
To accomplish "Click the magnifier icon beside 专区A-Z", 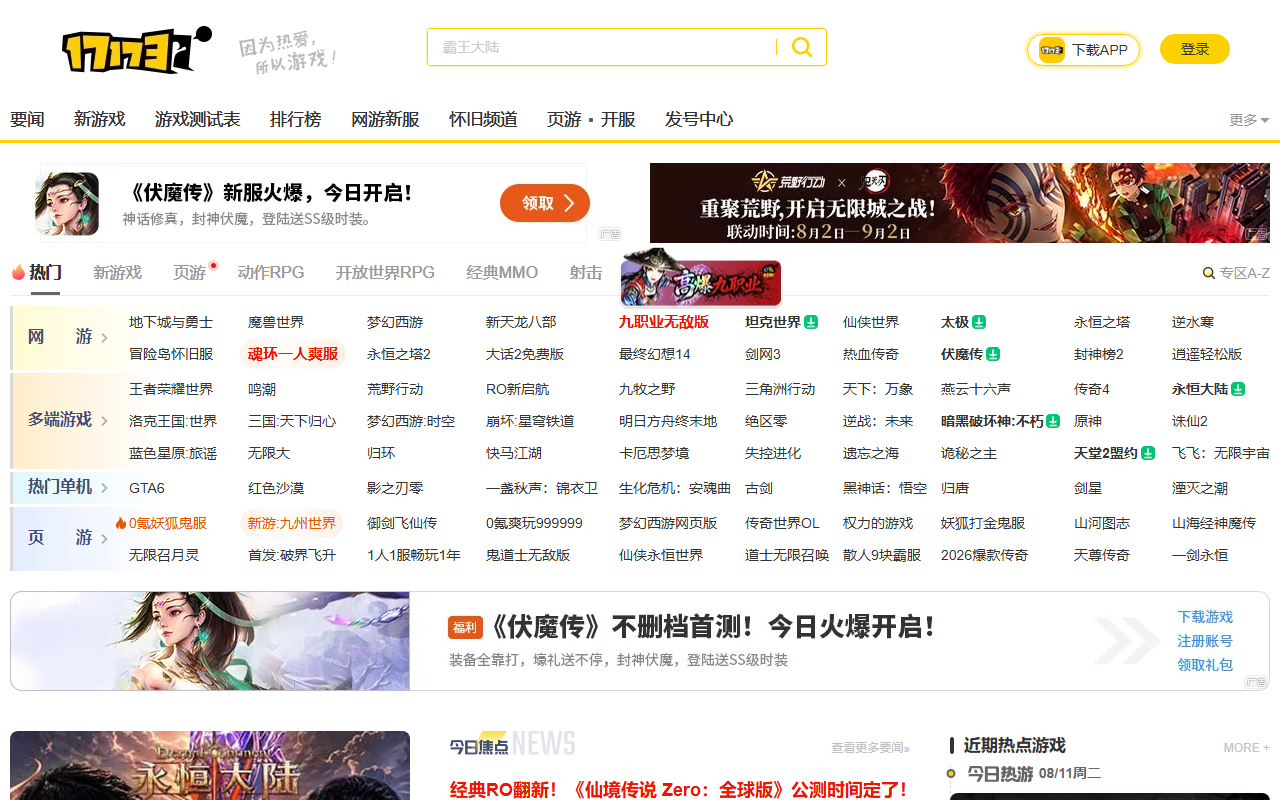I will (1208, 273).
